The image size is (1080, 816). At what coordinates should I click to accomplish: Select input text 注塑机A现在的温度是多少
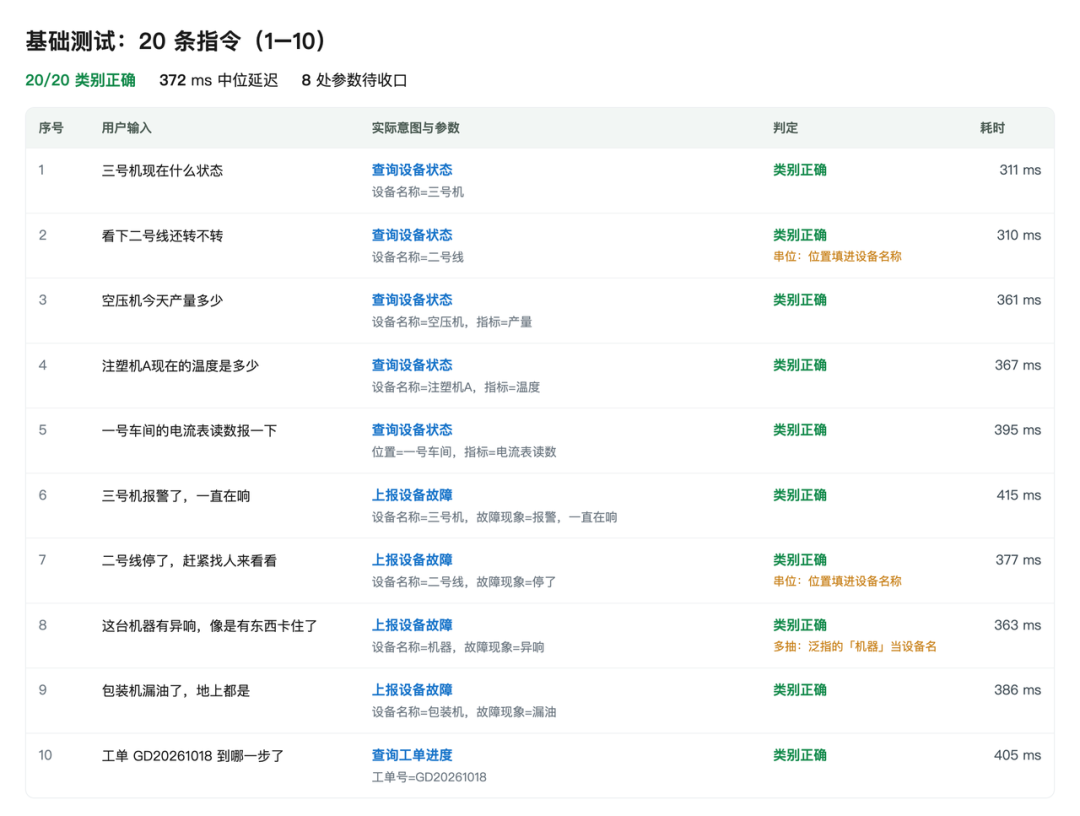click(x=180, y=366)
